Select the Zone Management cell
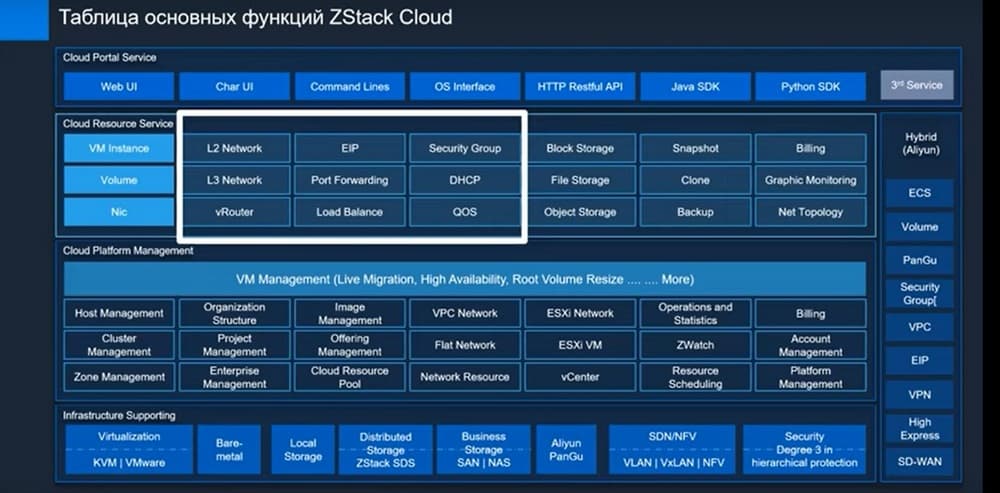The image size is (1000, 493). point(119,377)
